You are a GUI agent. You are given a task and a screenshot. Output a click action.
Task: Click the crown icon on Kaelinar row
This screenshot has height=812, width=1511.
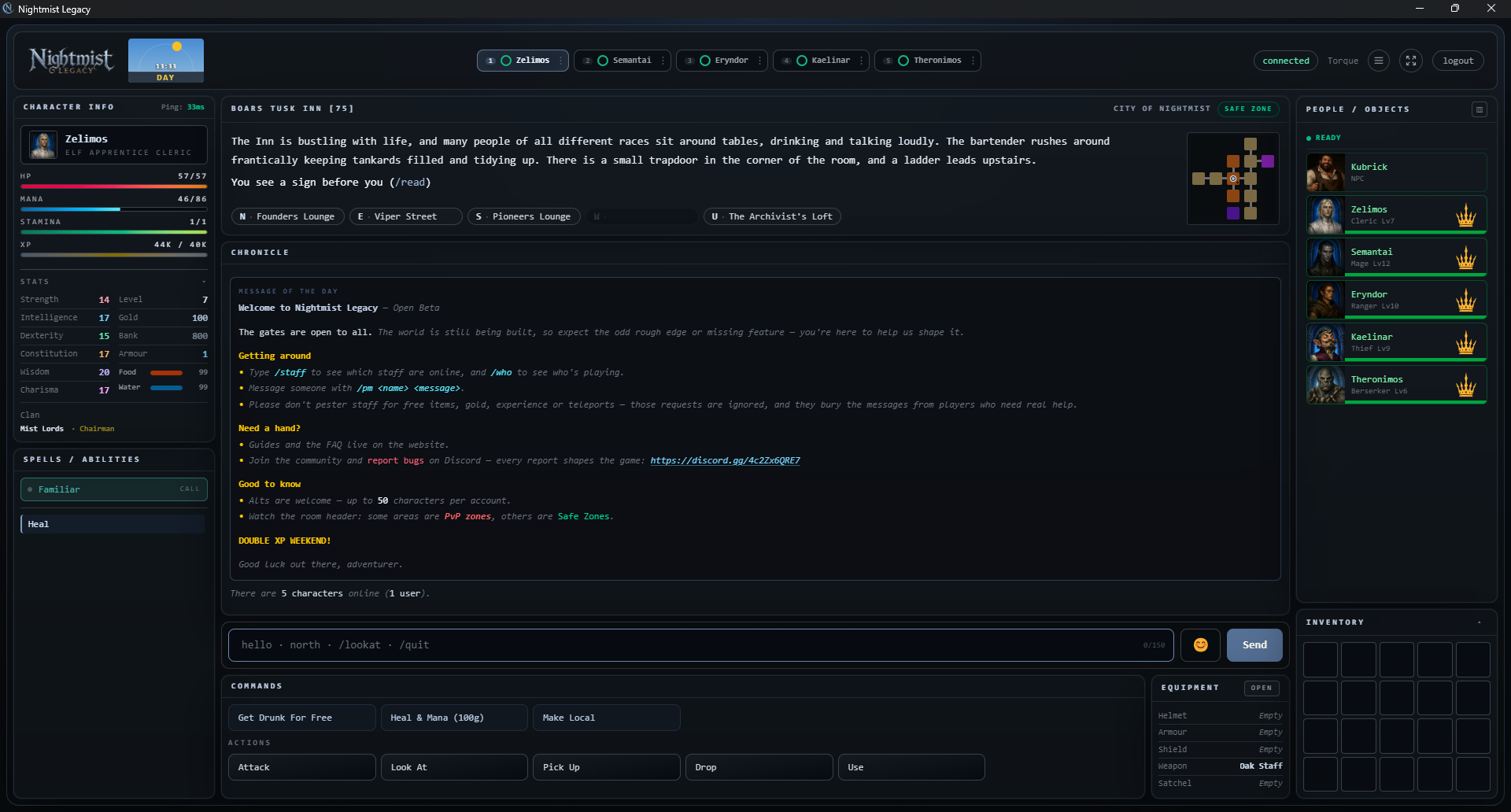(1465, 342)
